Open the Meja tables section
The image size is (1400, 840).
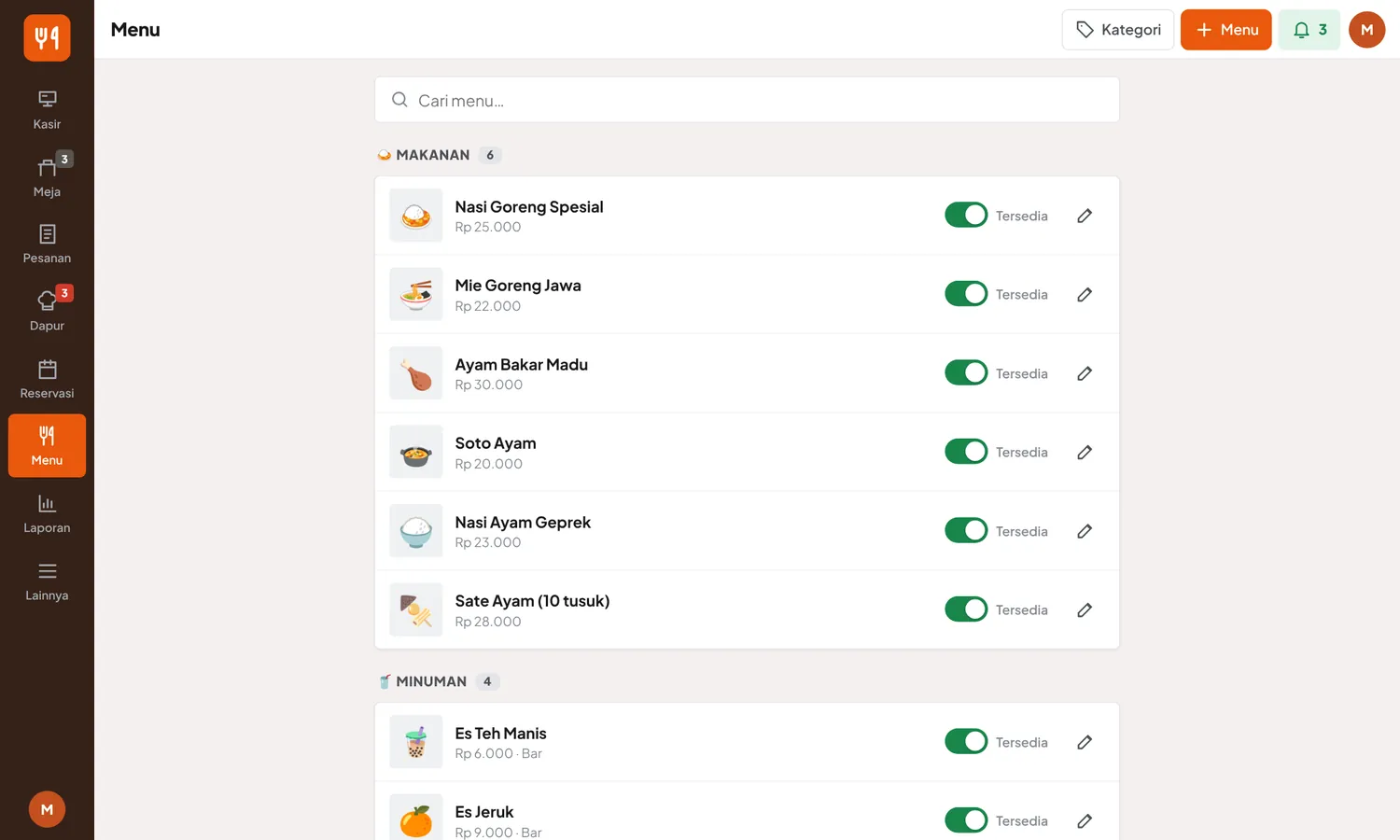coord(47,176)
